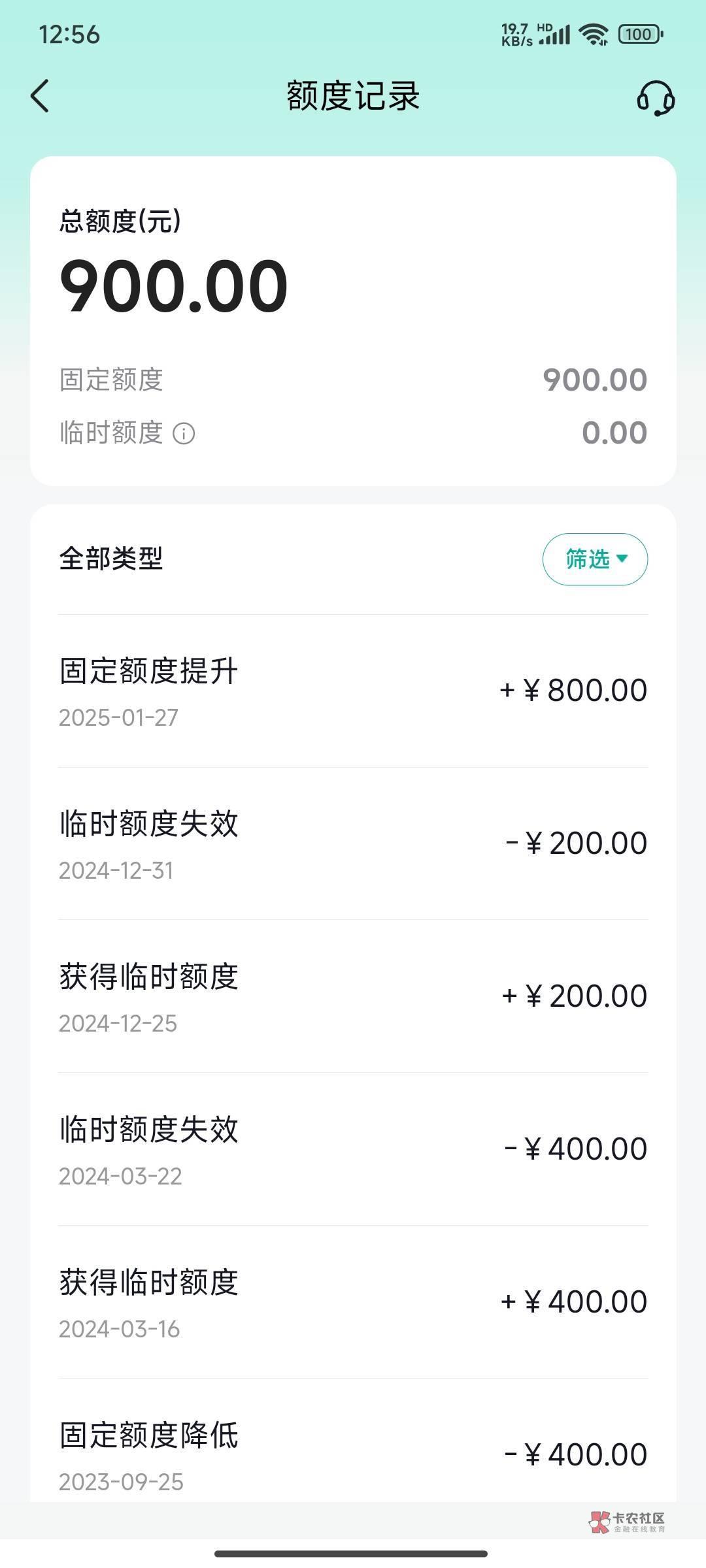Tap the 900.00 total quota amount
Screen dimensions: 706x1568
coord(174,286)
